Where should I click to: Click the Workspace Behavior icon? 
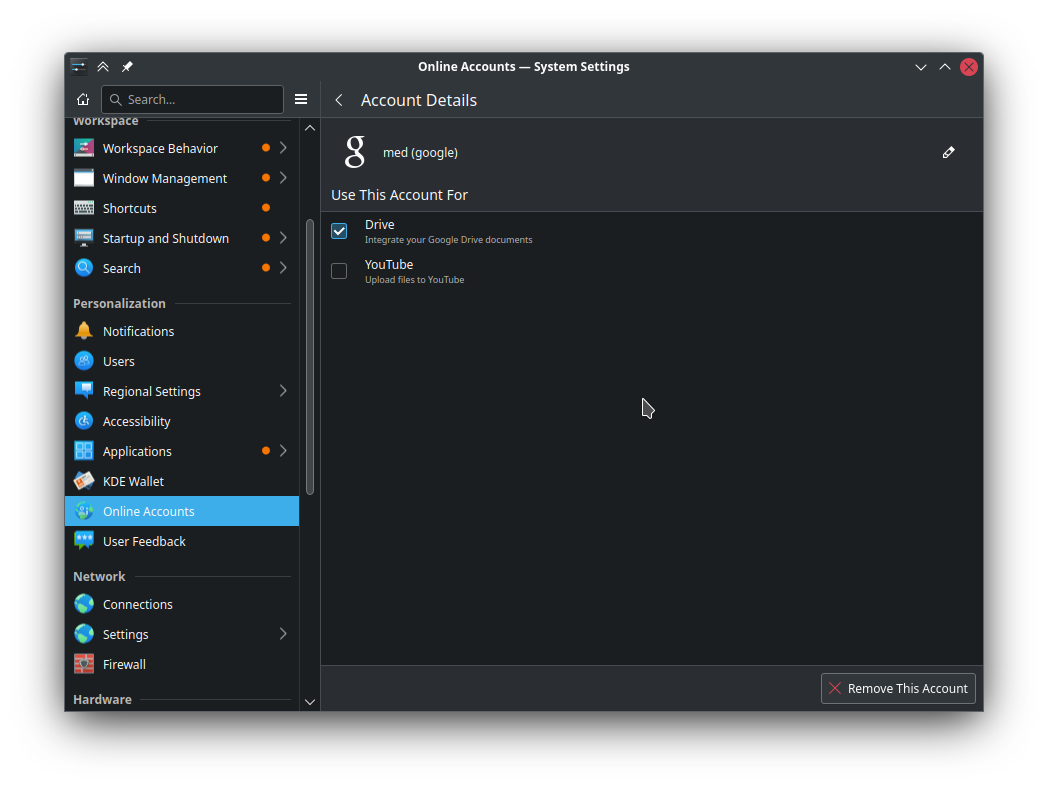coord(84,148)
